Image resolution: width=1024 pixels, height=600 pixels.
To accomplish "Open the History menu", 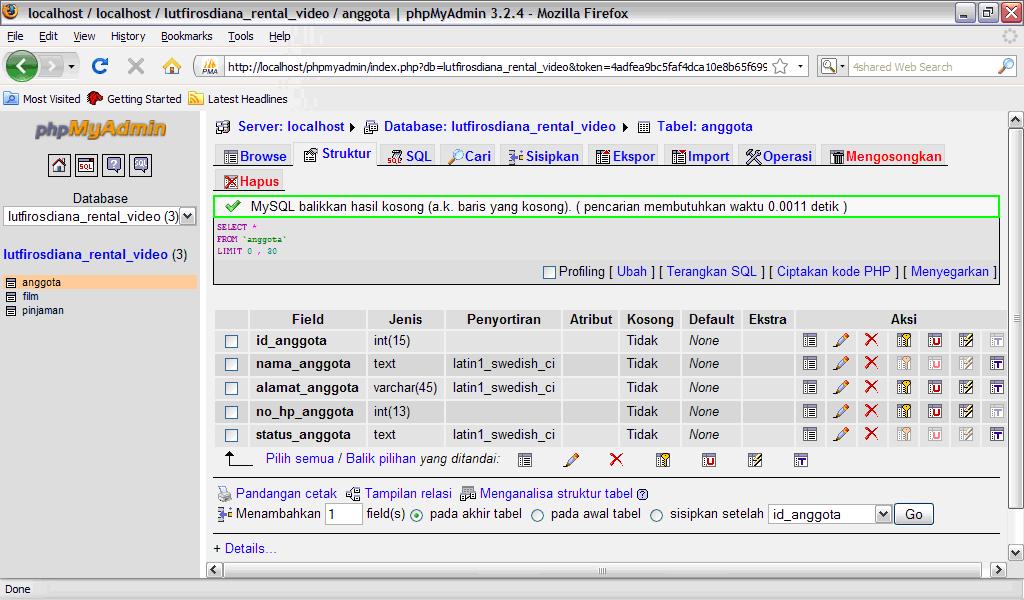I will [128, 36].
